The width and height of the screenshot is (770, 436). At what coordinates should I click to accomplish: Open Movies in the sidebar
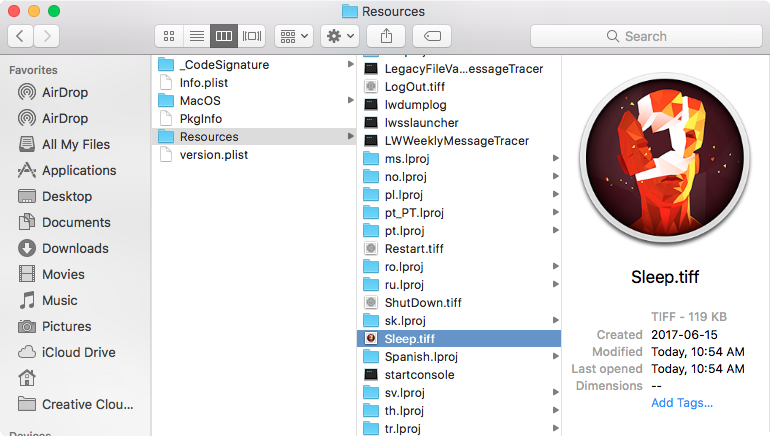click(51, 274)
